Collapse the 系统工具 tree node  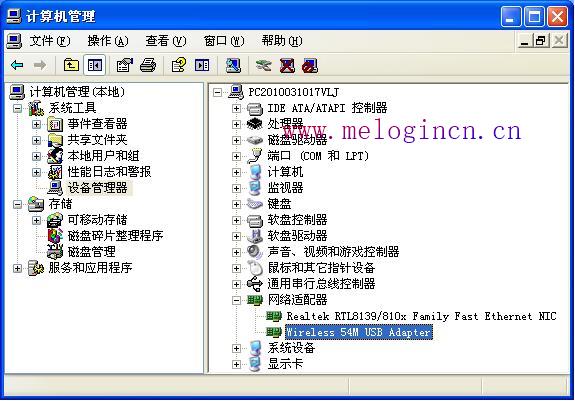click(18, 108)
